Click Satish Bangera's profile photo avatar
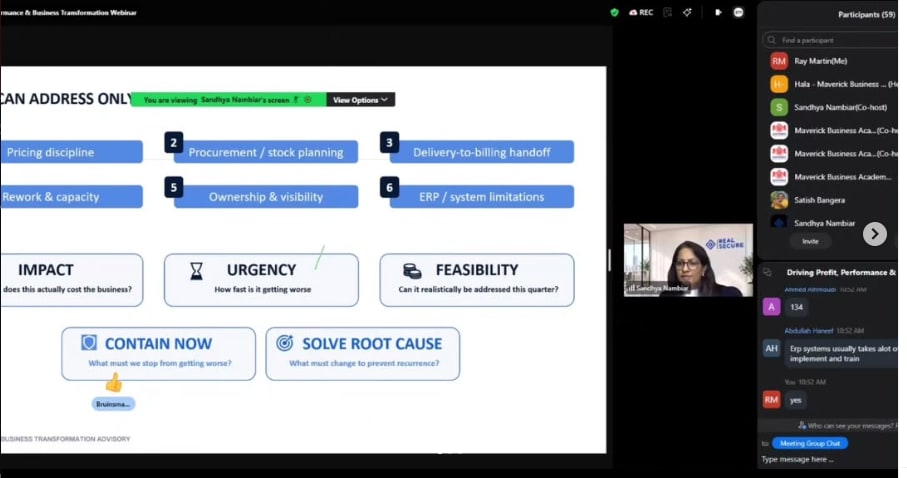 (x=779, y=200)
